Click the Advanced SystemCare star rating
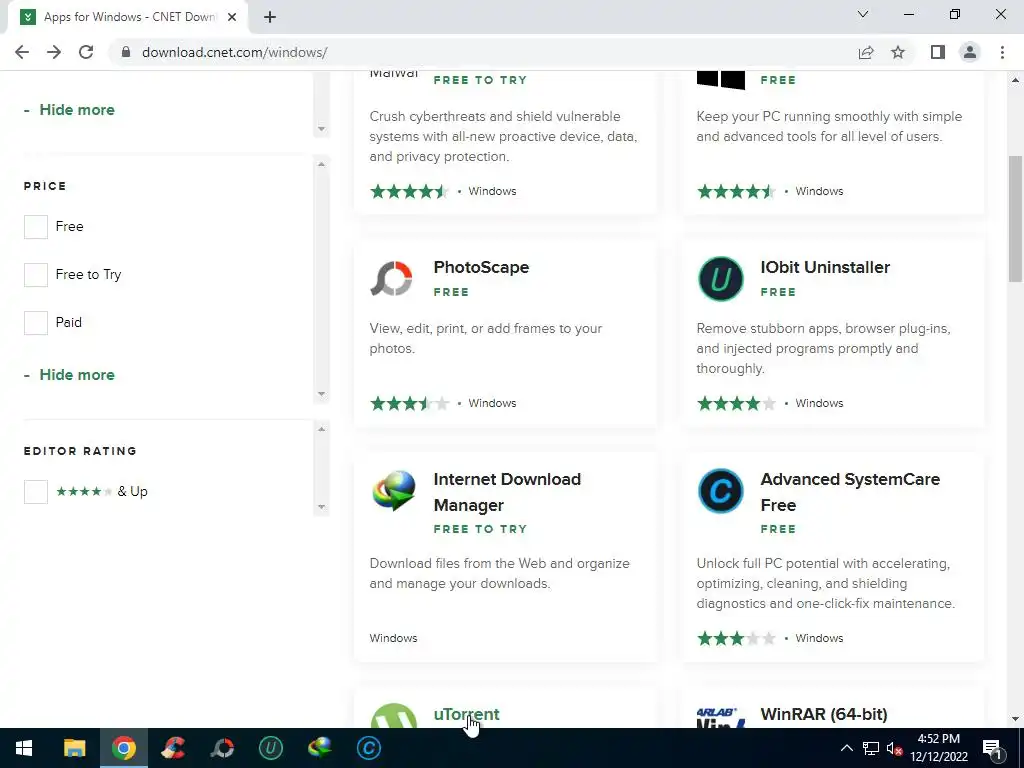This screenshot has height=768, width=1024. point(736,639)
